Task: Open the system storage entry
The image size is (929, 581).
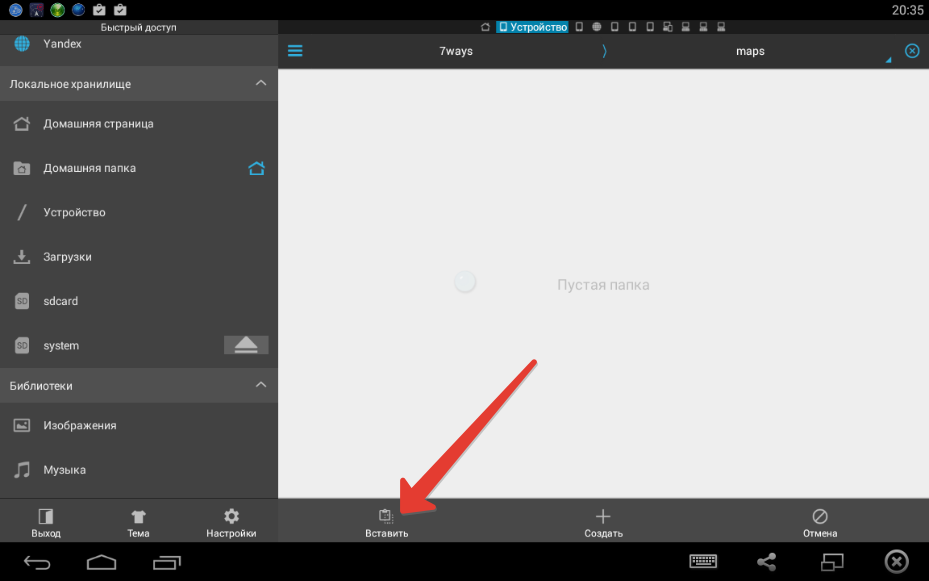Action: coord(139,346)
